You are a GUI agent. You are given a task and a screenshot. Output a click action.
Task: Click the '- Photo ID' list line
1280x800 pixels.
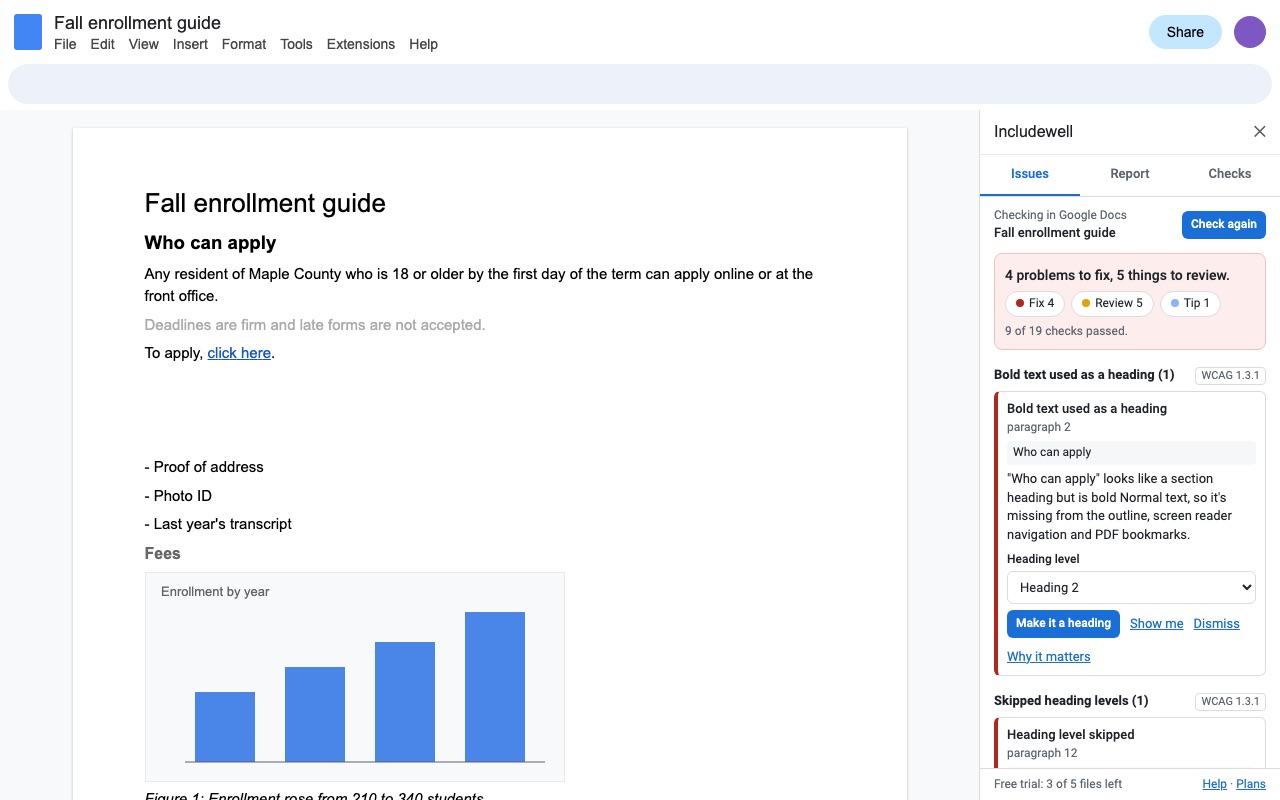click(178, 496)
